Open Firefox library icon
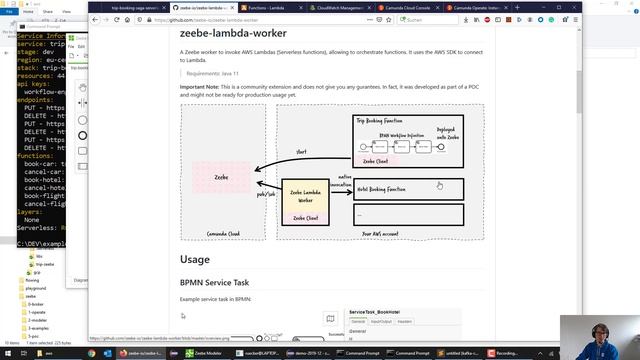 [476, 20]
